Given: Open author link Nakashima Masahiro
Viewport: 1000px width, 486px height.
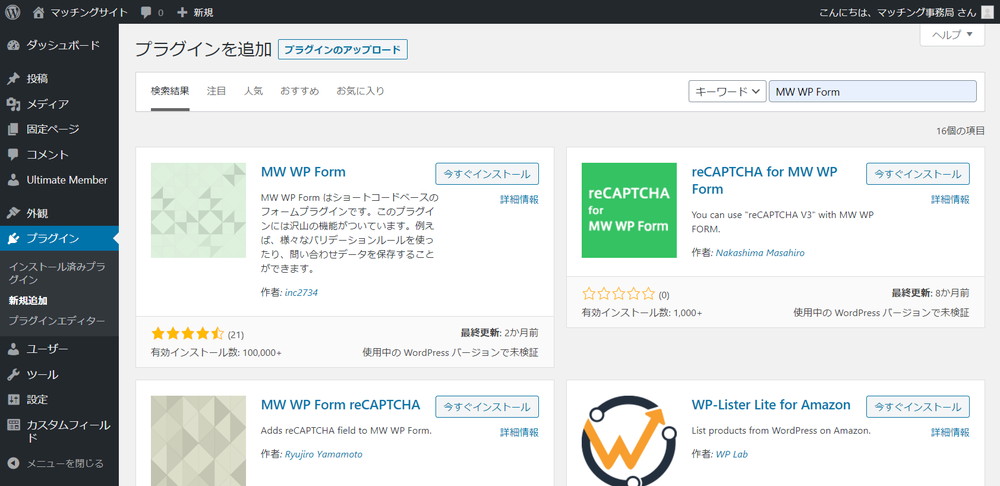Looking at the screenshot, I should [x=760, y=253].
